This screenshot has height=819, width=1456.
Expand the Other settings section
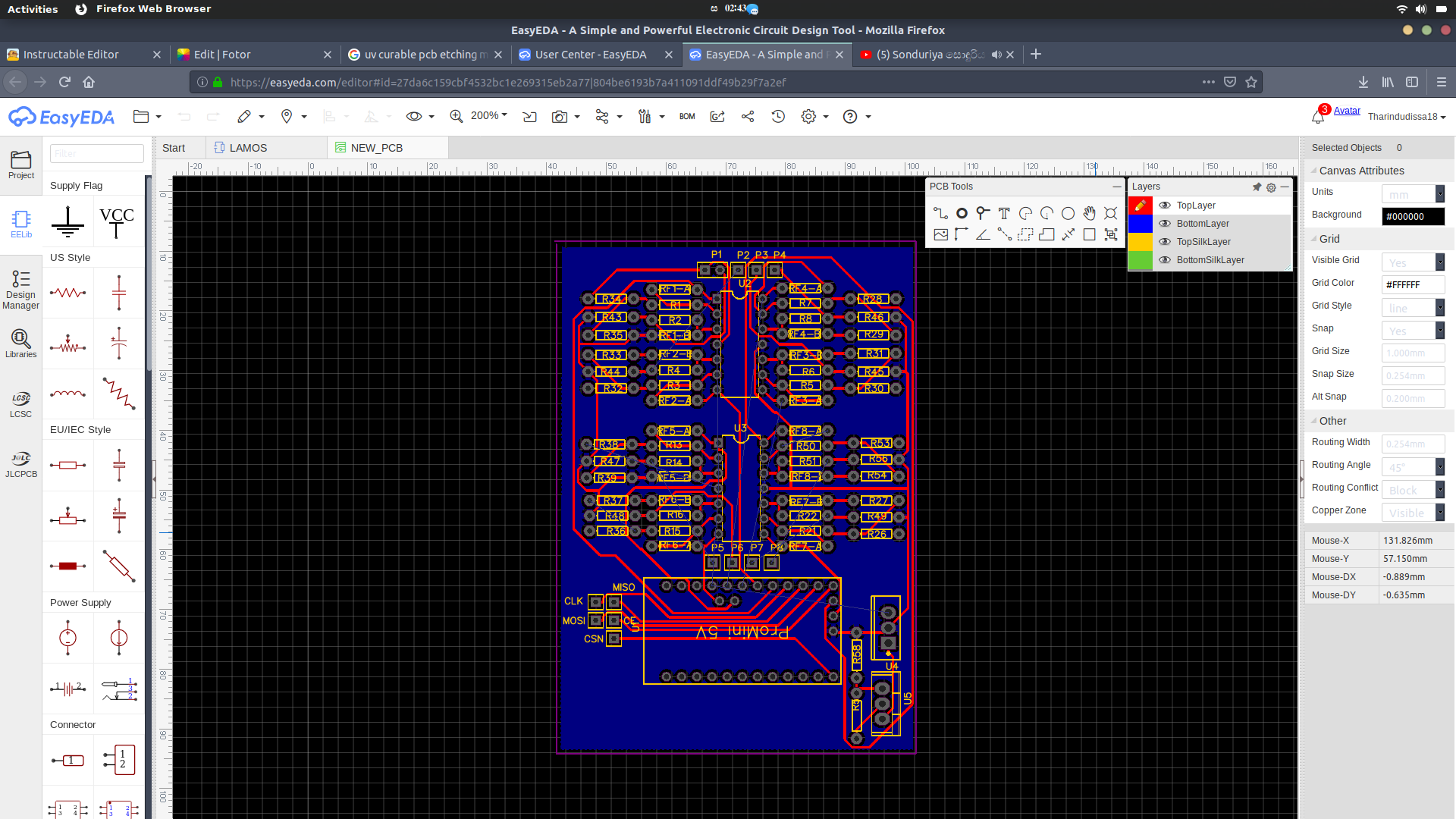coord(1315,420)
